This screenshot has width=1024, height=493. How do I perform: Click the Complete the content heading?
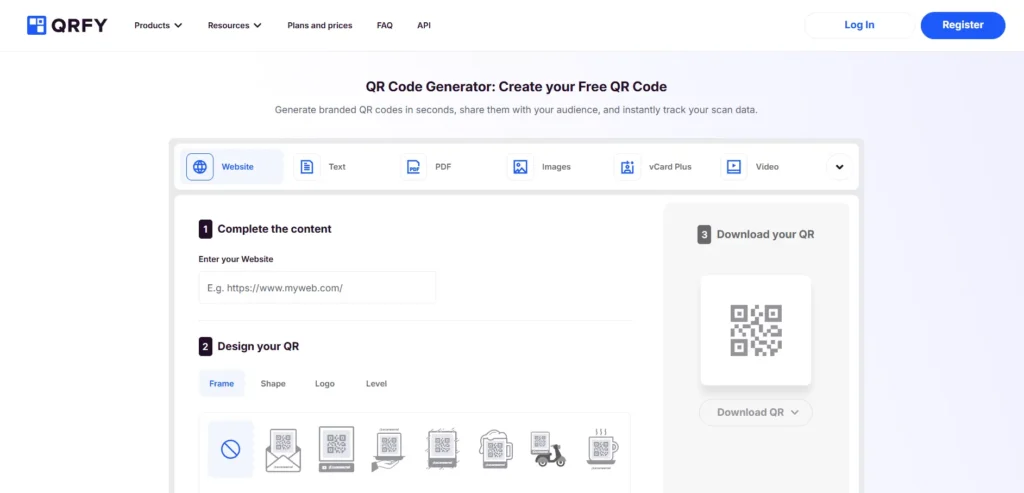pyautogui.click(x=274, y=229)
